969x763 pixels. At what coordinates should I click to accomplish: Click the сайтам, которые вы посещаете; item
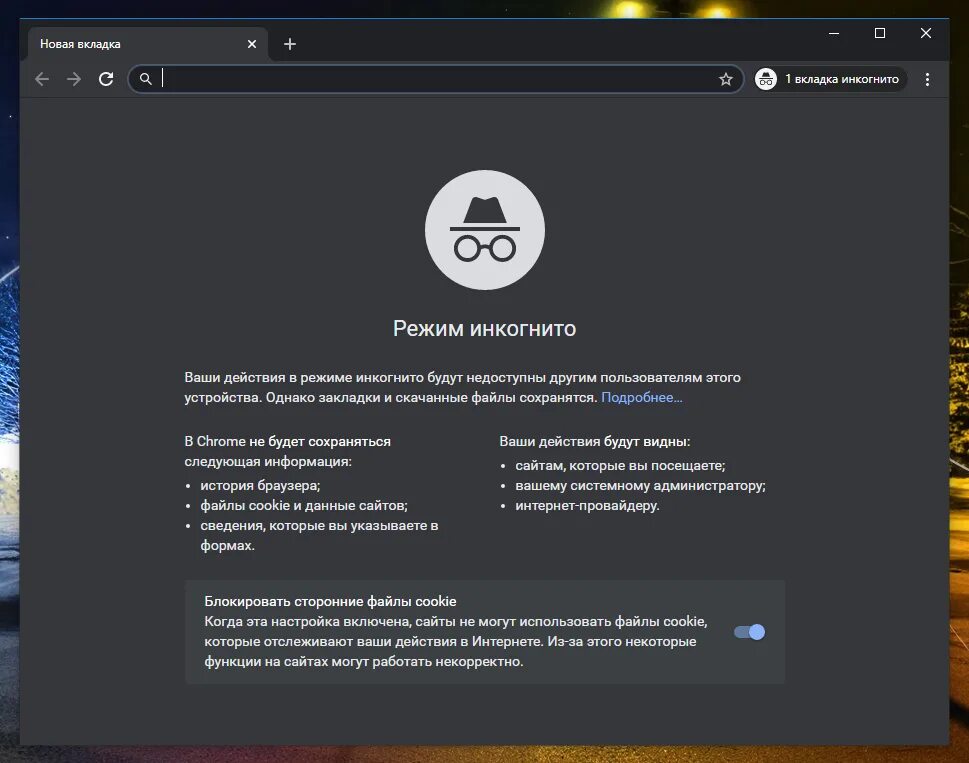[620, 465]
